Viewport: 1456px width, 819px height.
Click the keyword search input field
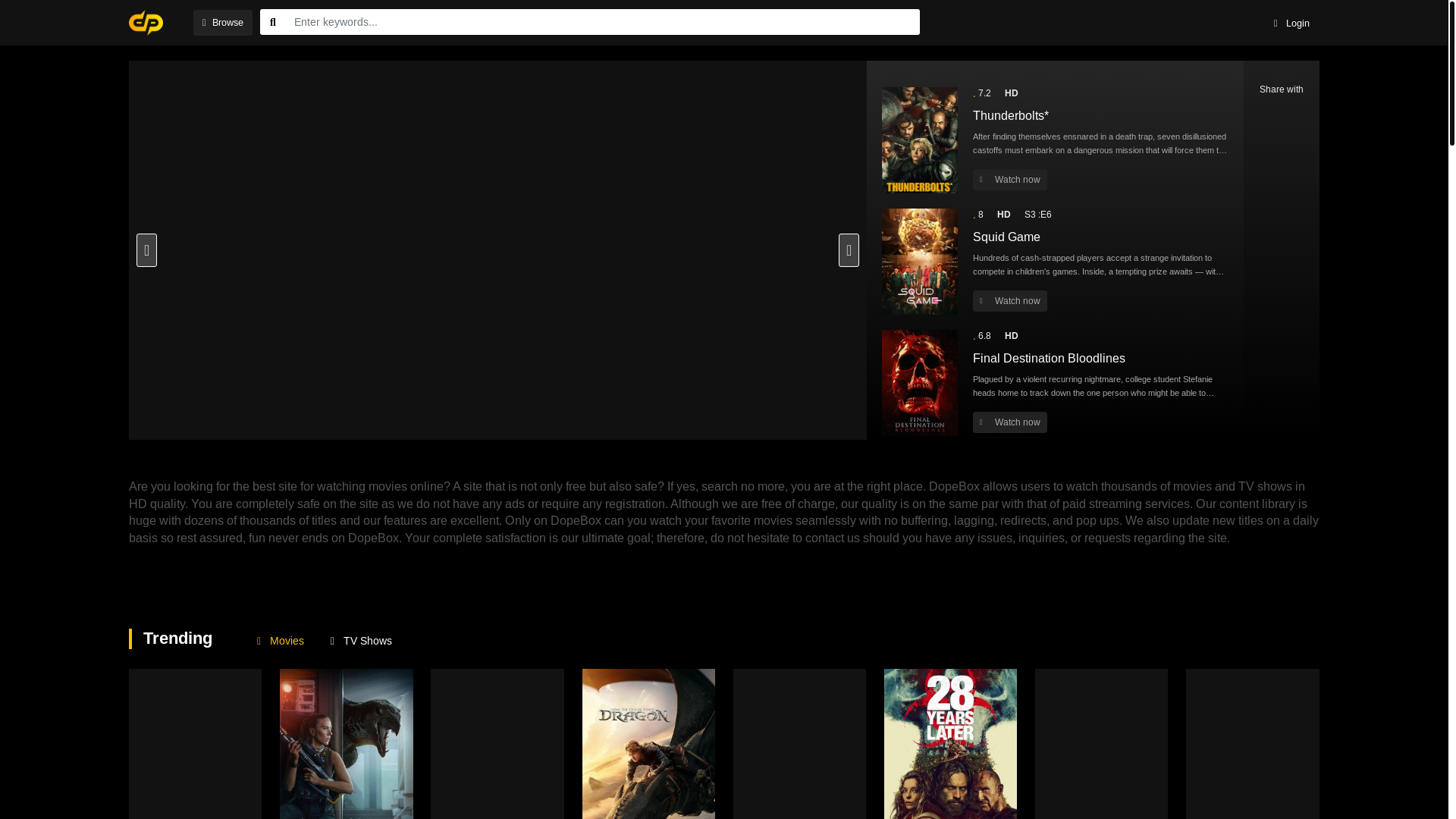point(602,22)
